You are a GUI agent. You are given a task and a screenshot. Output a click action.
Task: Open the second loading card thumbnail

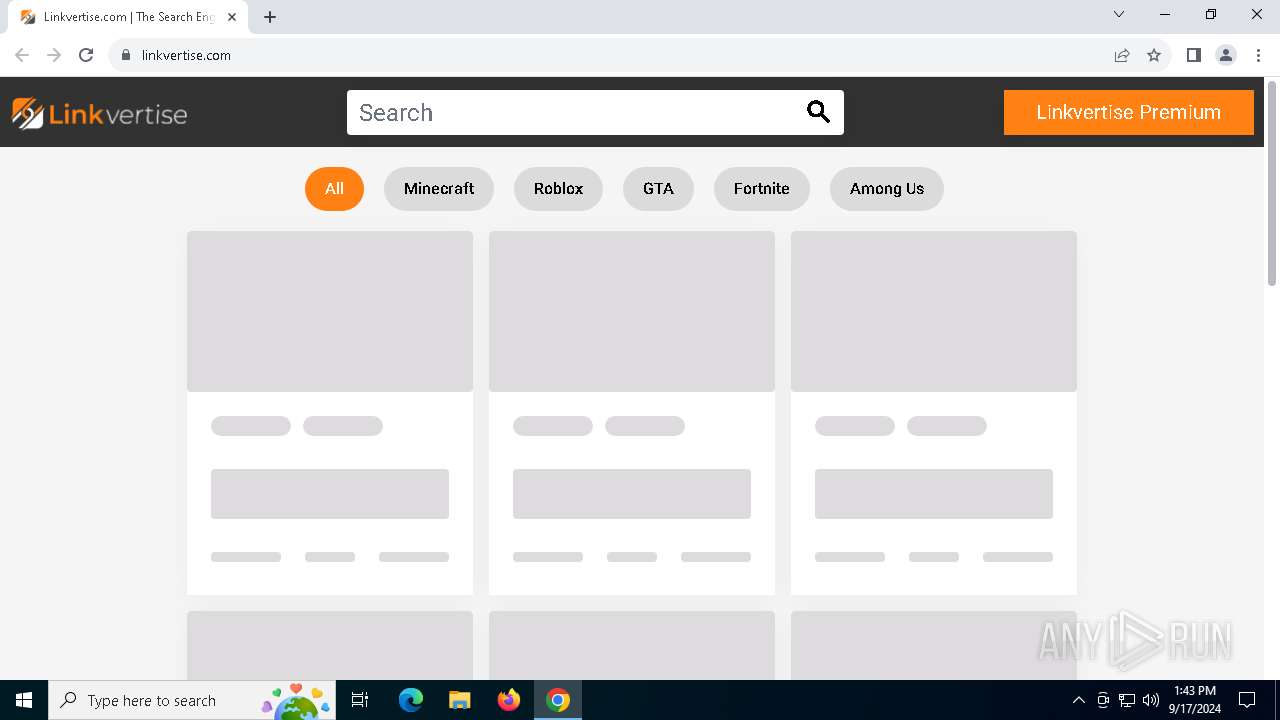pos(632,311)
